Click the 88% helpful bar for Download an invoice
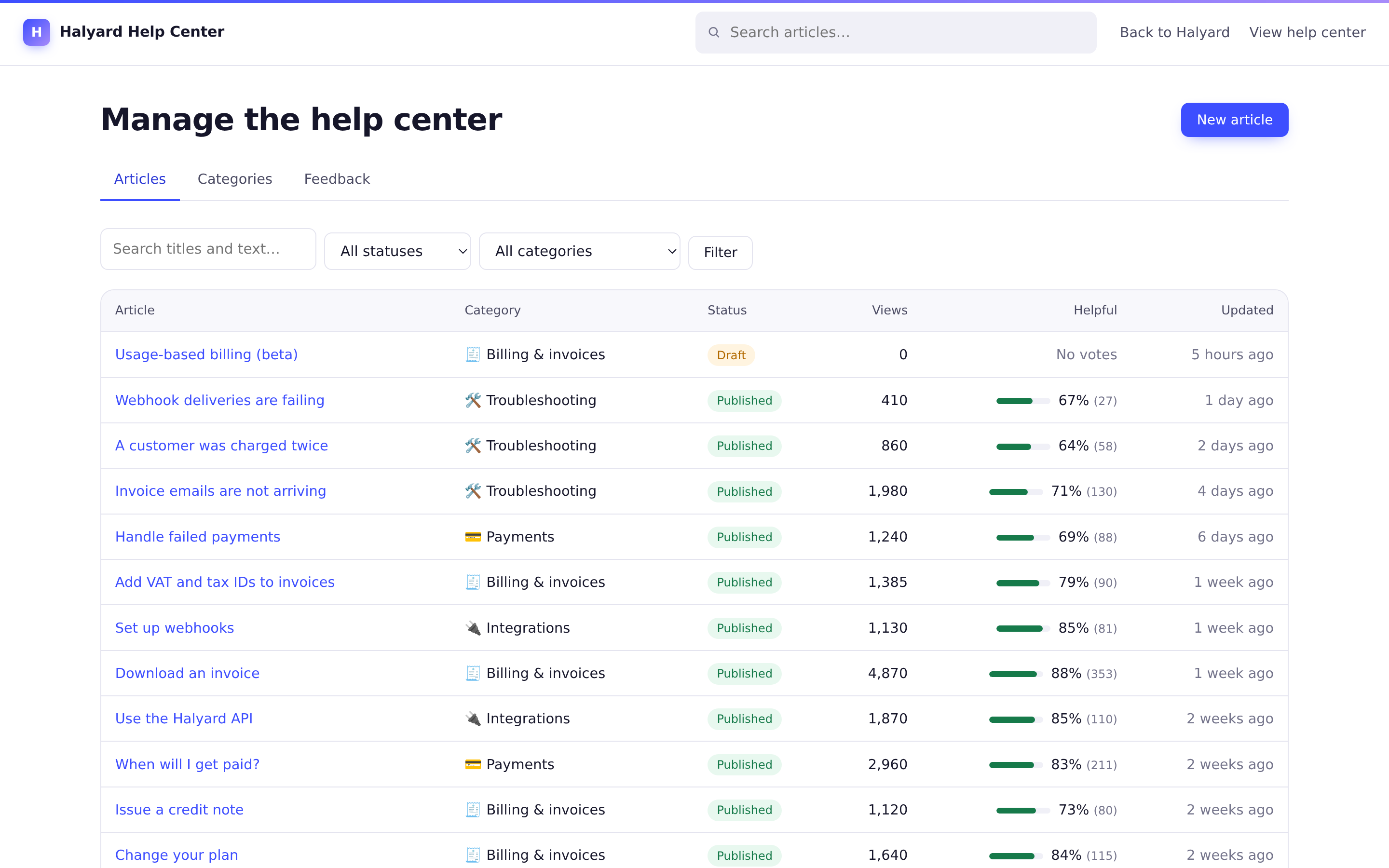 1016,674
